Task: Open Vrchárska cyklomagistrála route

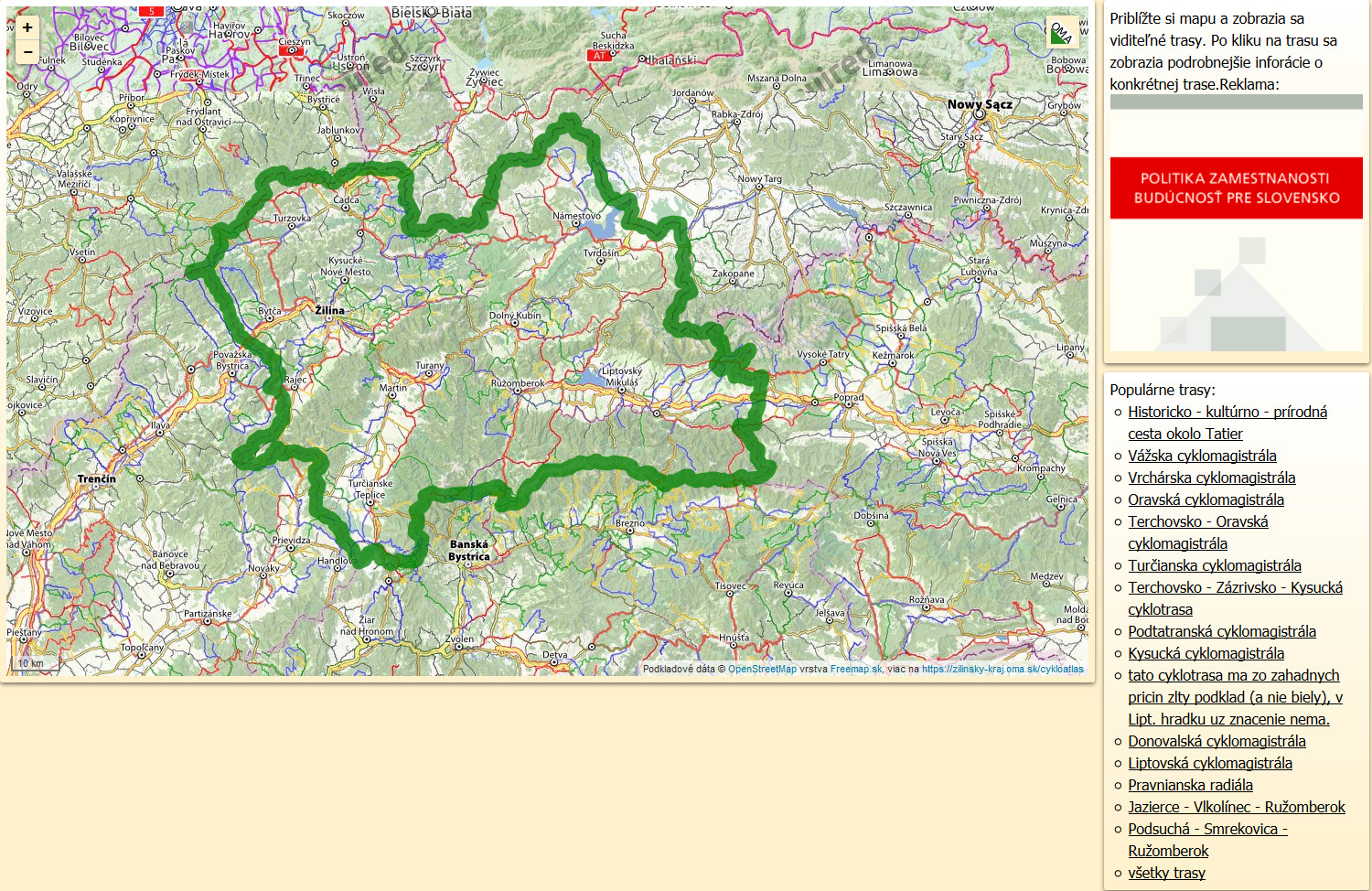Action: point(1211,478)
